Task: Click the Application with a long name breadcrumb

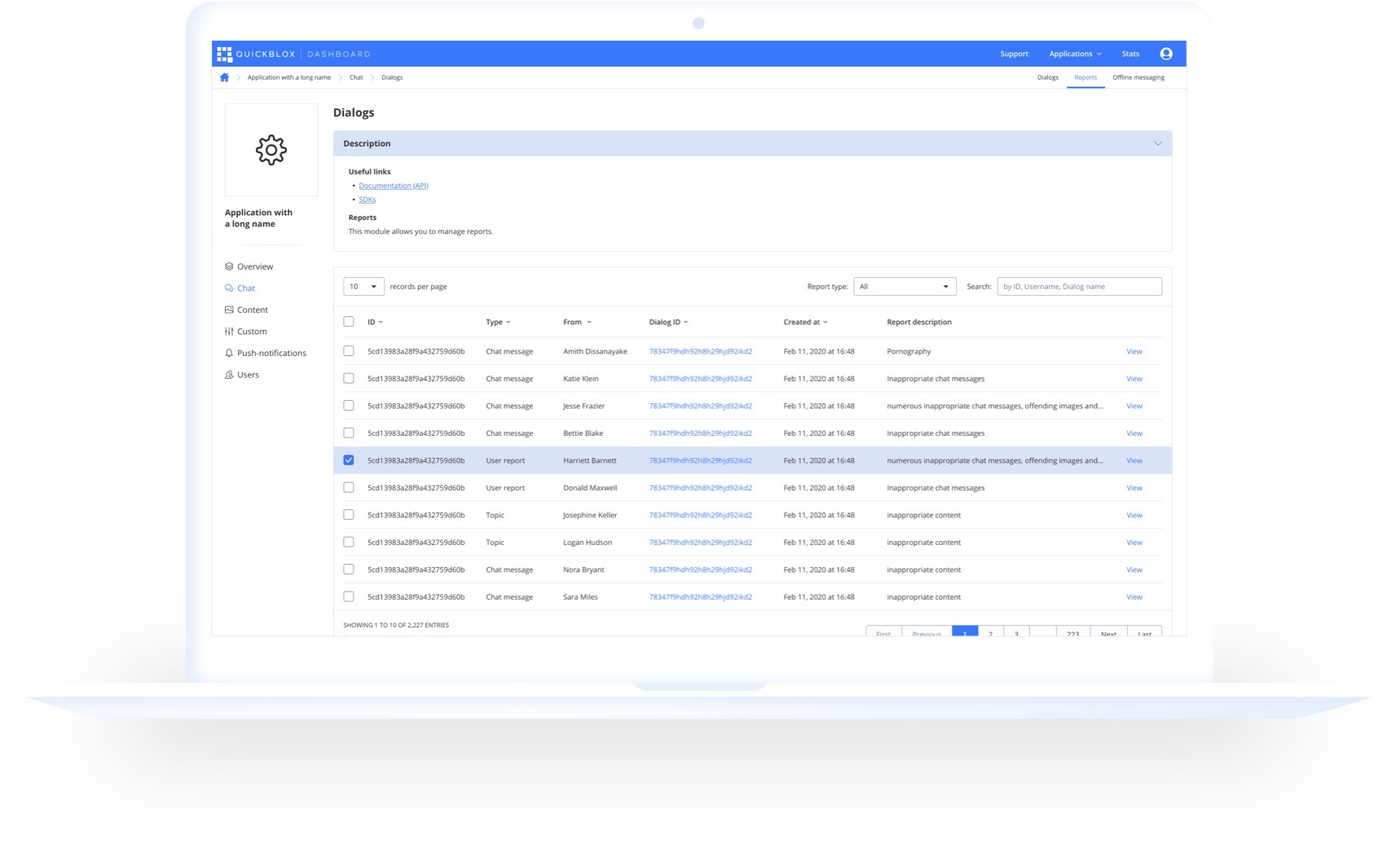Action: click(x=288, y=77)
